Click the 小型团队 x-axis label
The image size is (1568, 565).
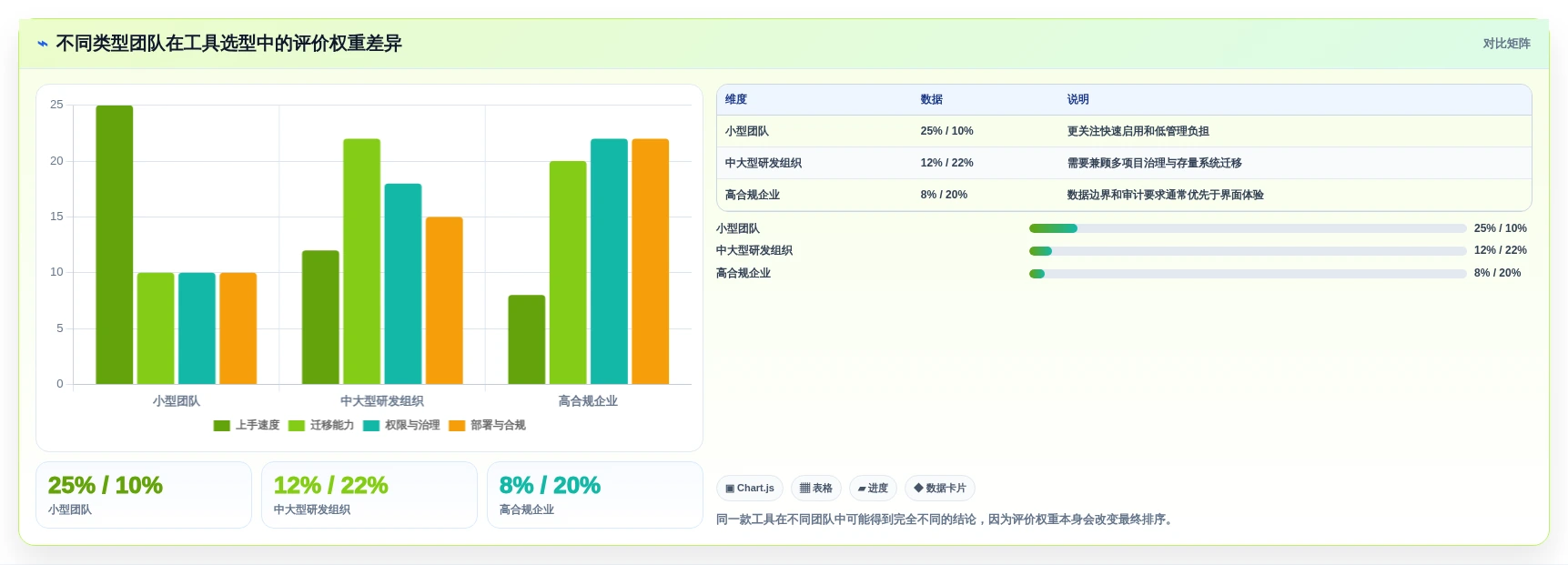pos(177,401)
